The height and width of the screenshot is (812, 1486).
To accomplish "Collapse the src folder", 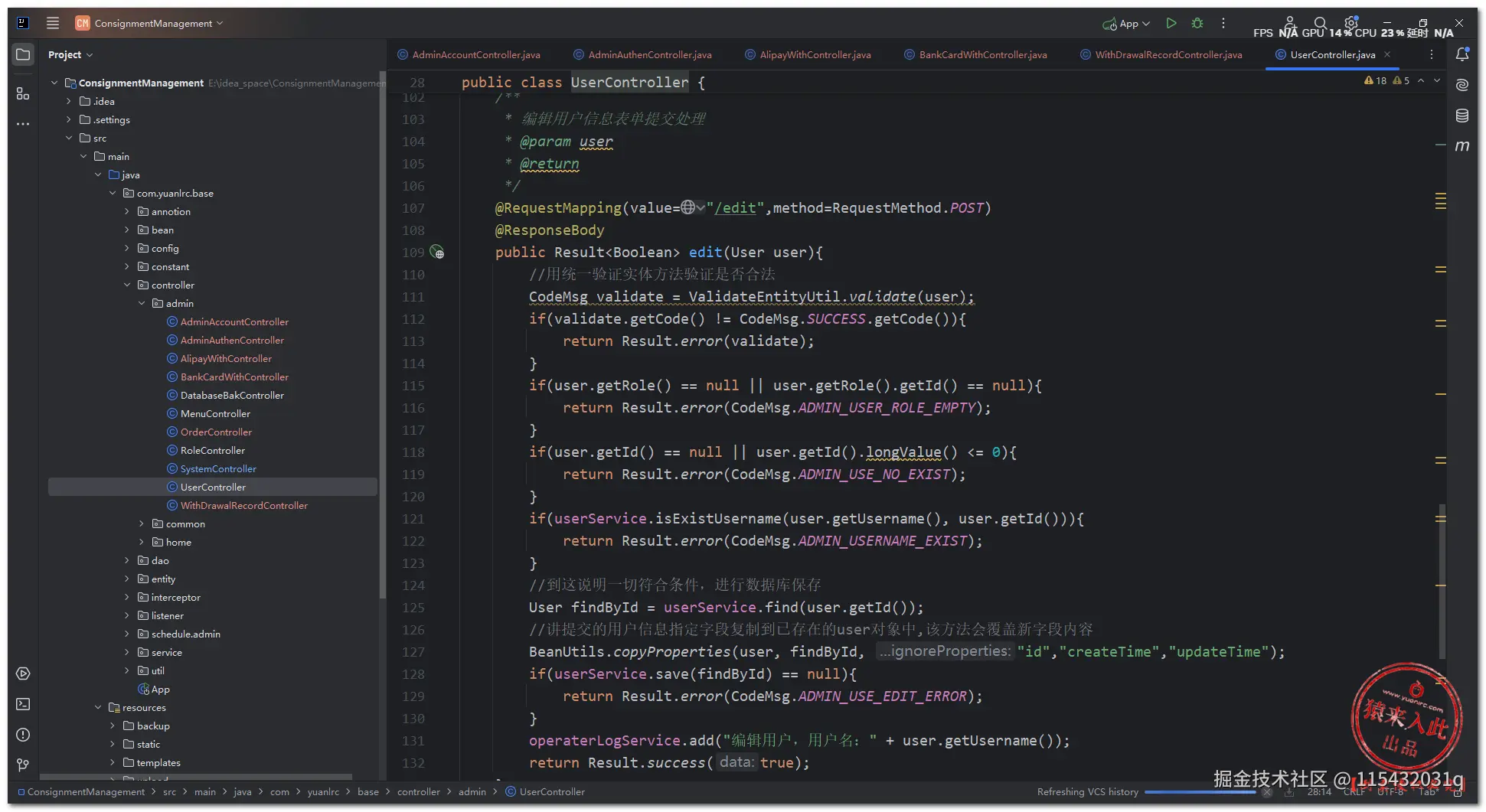I will 69,138.
